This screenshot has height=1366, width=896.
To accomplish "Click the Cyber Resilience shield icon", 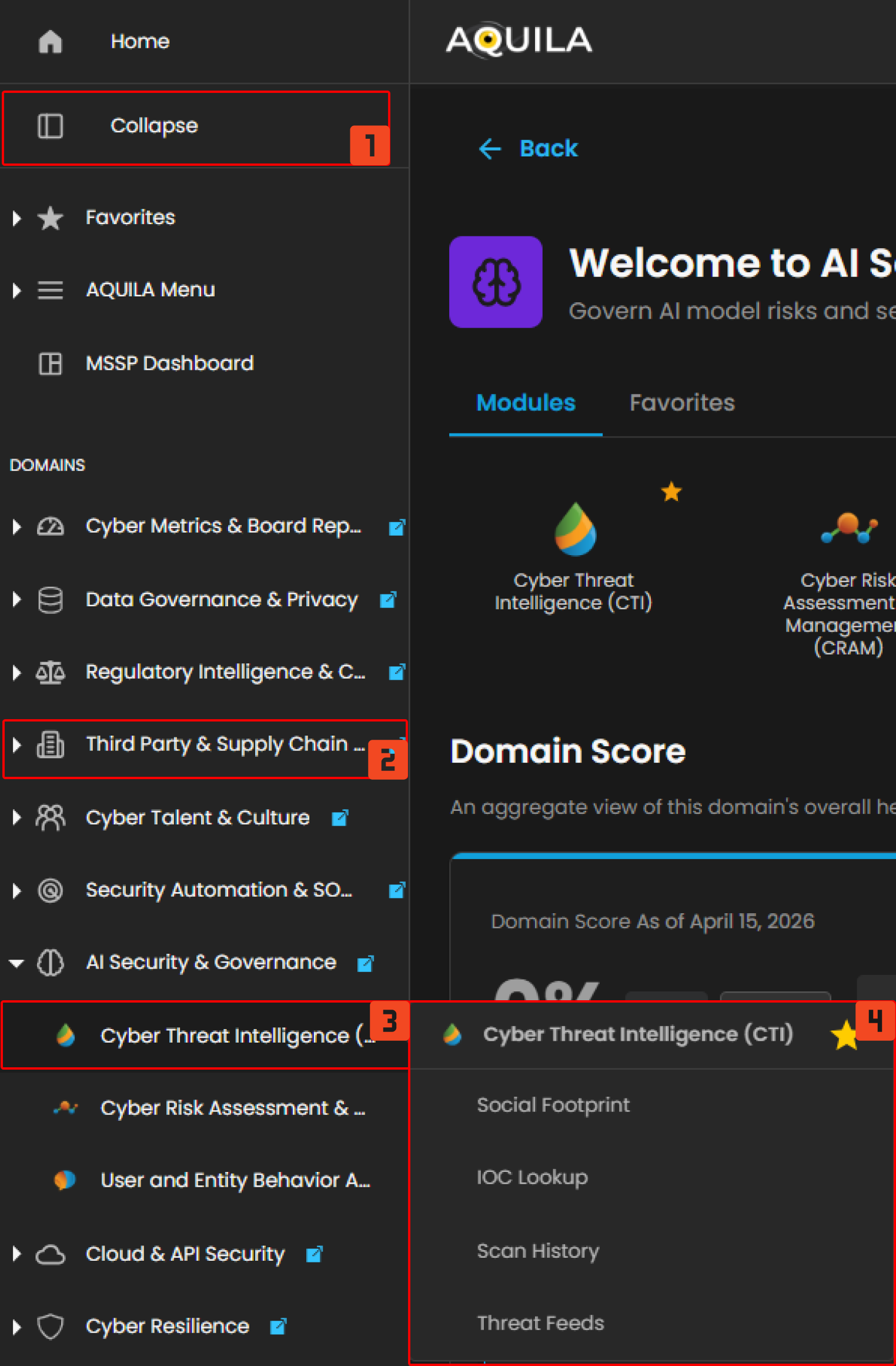I will pyautogui.click(x=50, y=1327).
